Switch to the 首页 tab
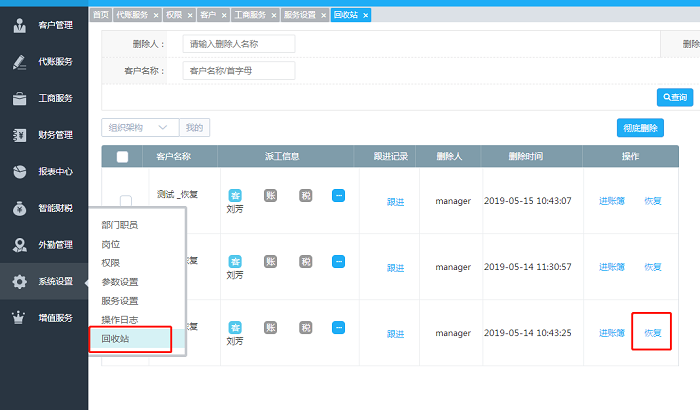Image resolution: width=700 pixels, height=410 pixels. 100,15
